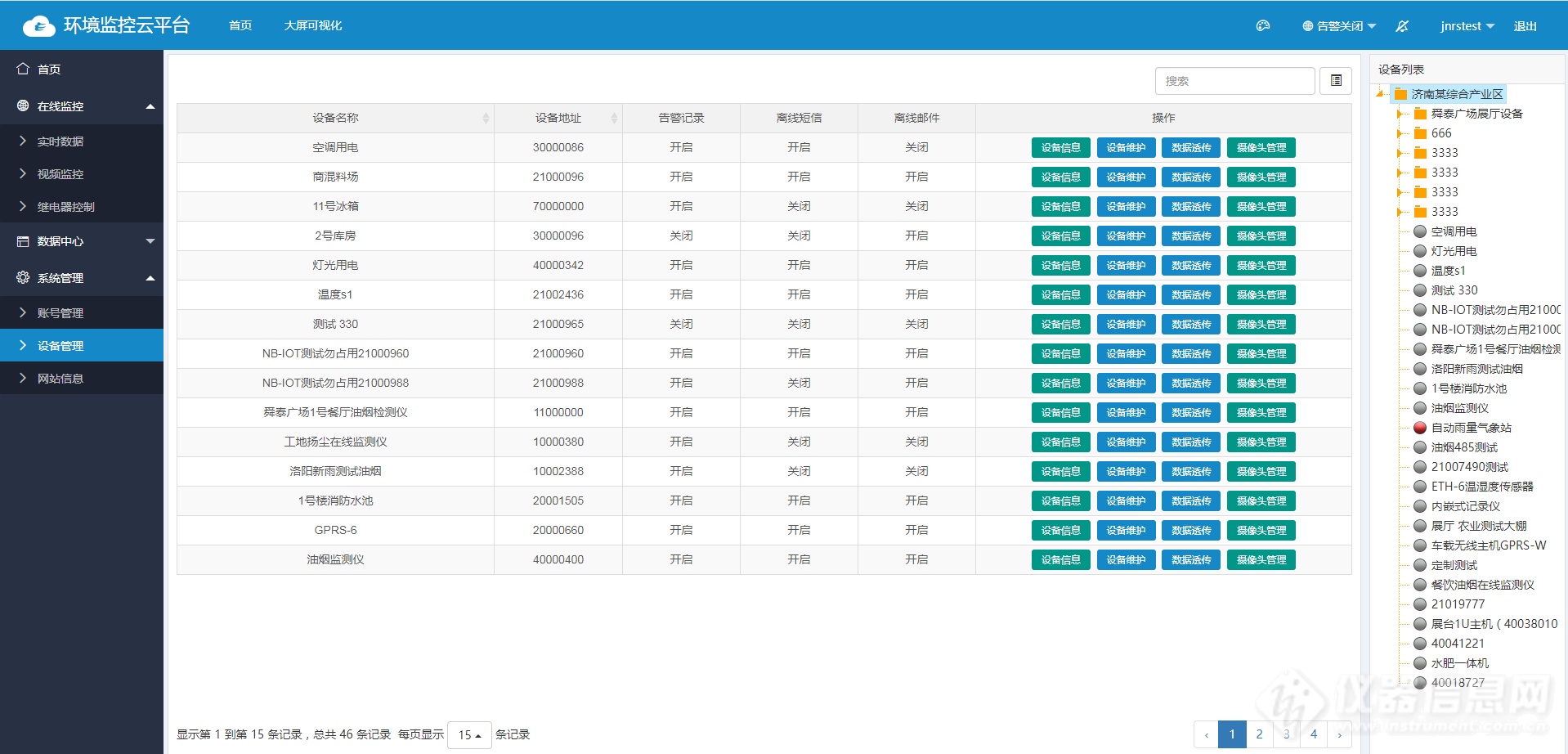Viewport: 1568px width, 754px height.
Task: Click the gray status dot for 灯光用电 in the tree
Action: pyautogui.click(x=1420, y=251)
